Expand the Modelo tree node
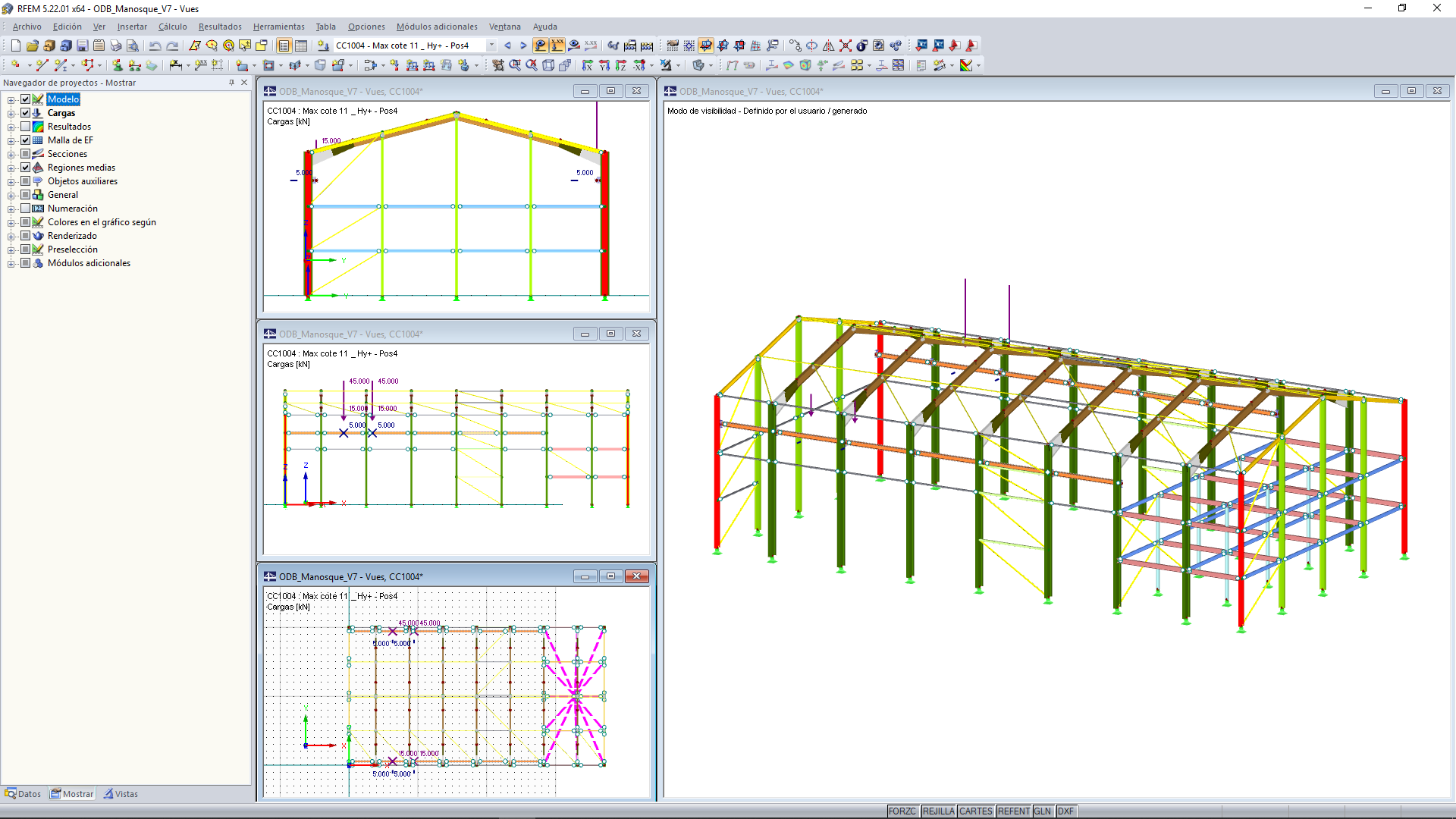1456x819 pixels. [x=11, y=99]
